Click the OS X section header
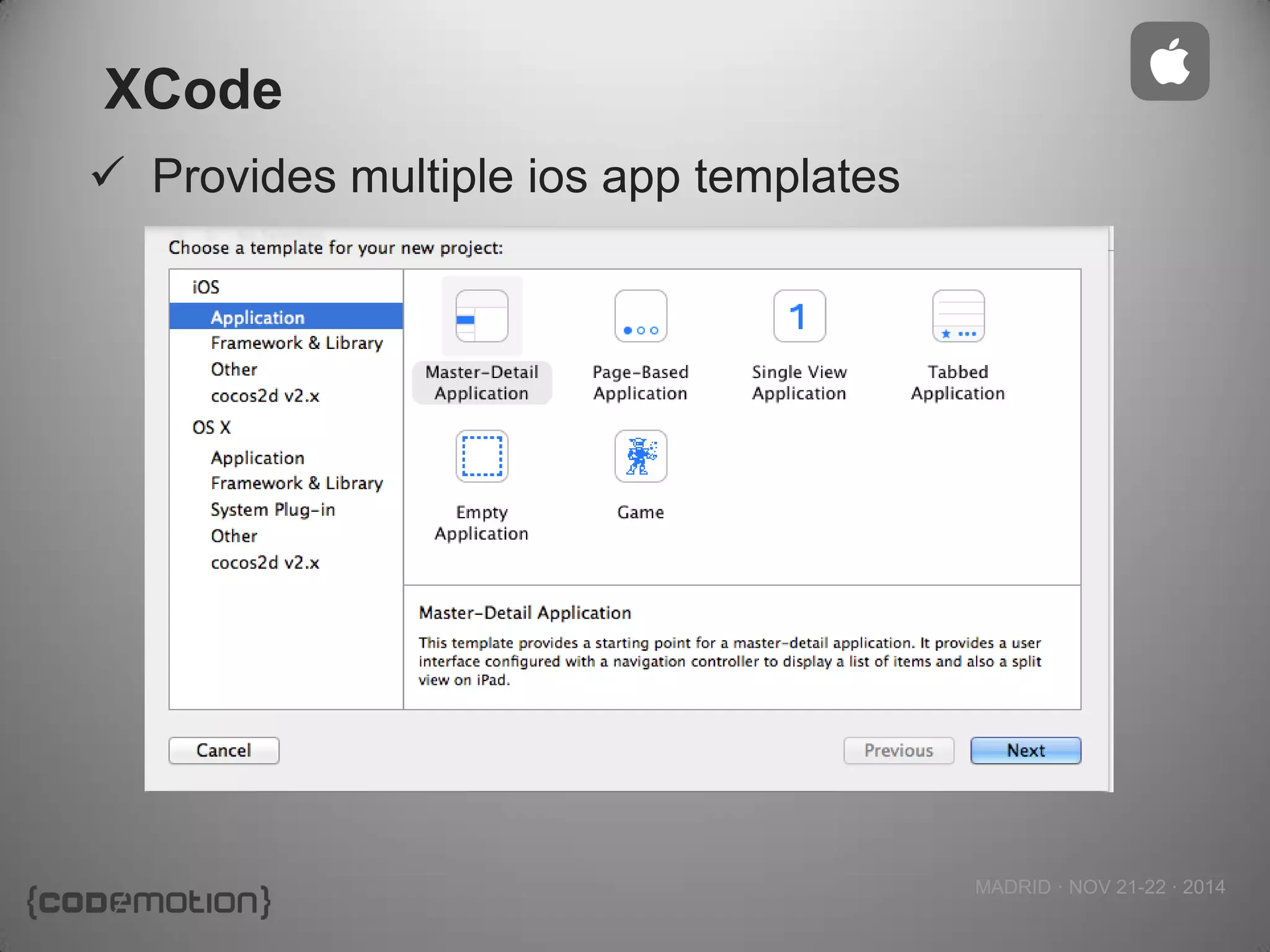This screenshot has height=952, width=1270. pyautogui.click(x=211, y=428)
